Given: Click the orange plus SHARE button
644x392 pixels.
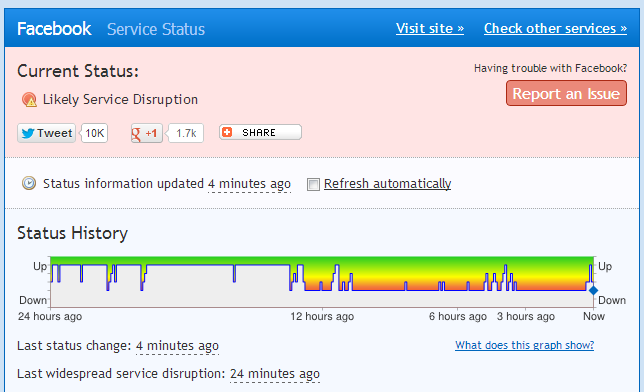Looking at the screenshot, I should 260,132.
